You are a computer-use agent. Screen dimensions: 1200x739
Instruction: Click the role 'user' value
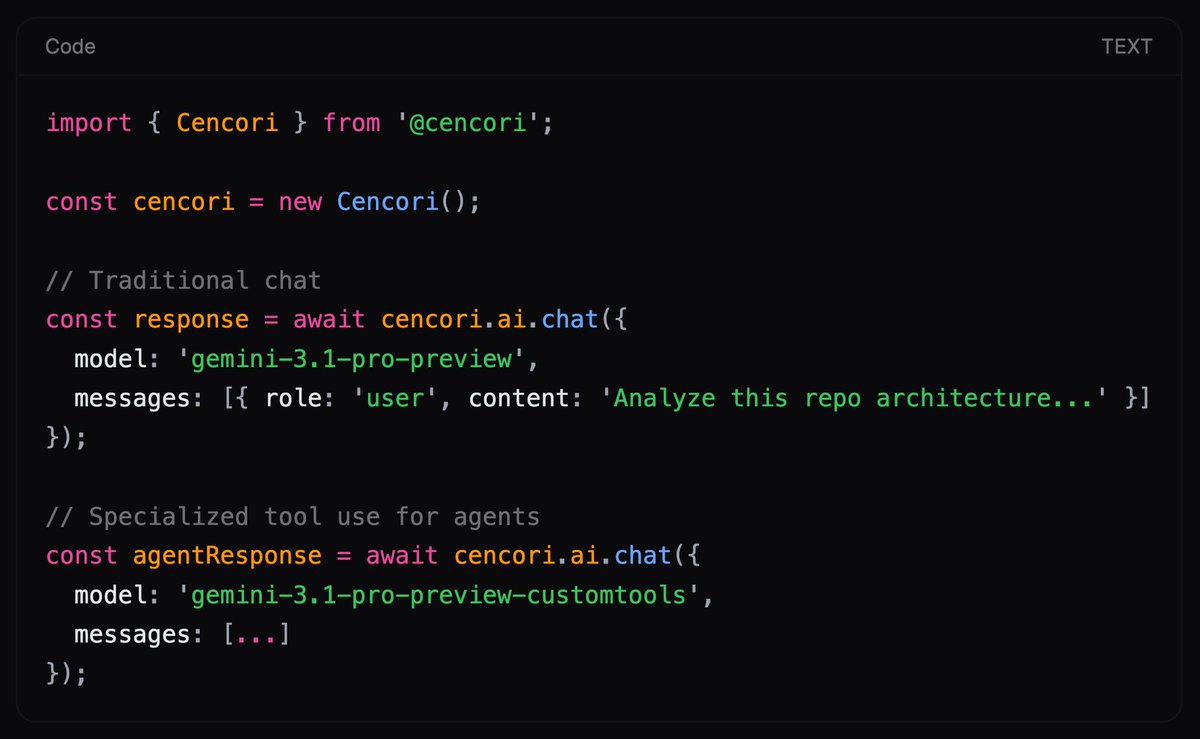pyautogui.click(x=393, y=397)
